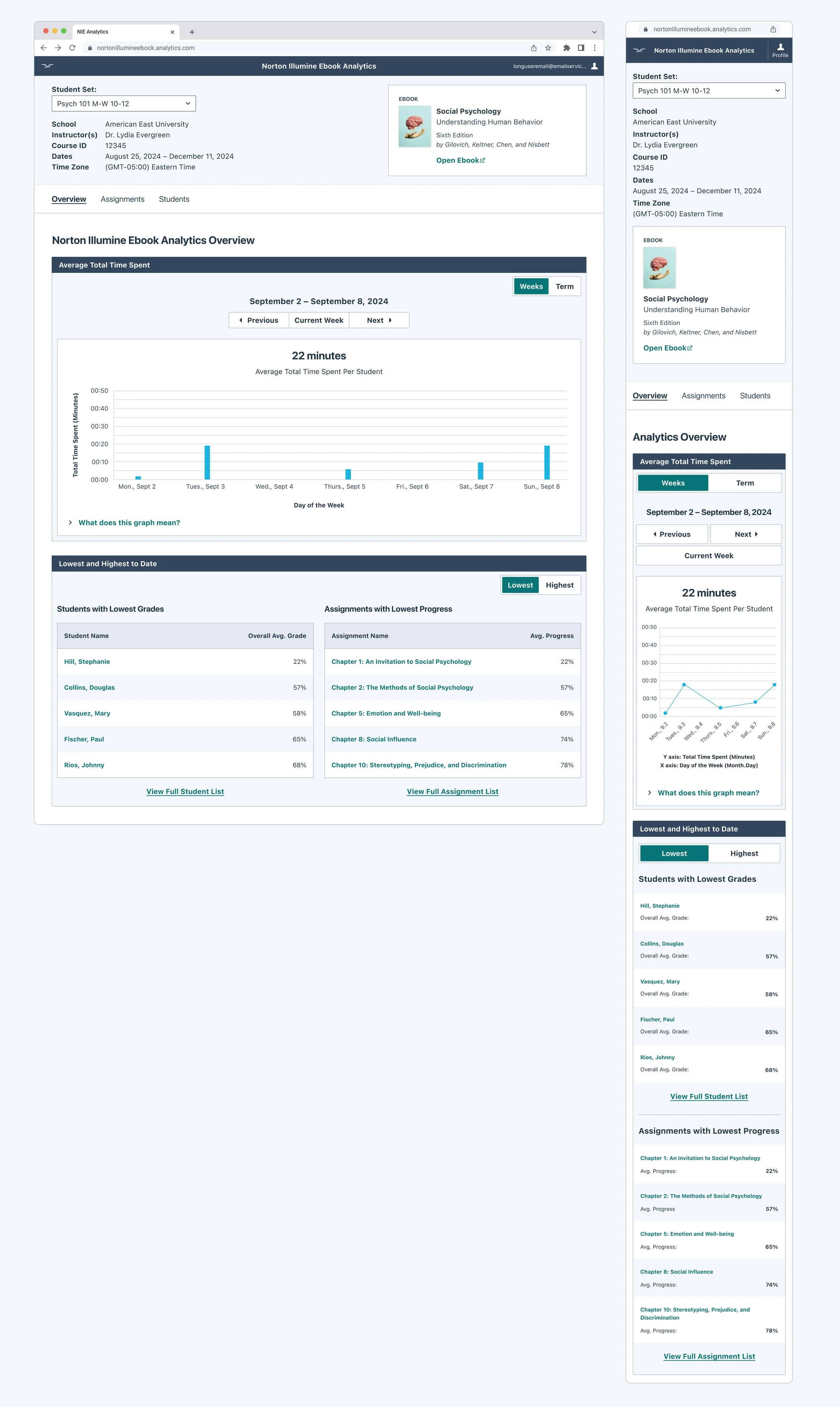Click the browser reload icon
The image size is (840, 1407).
[x=73, y=48]
